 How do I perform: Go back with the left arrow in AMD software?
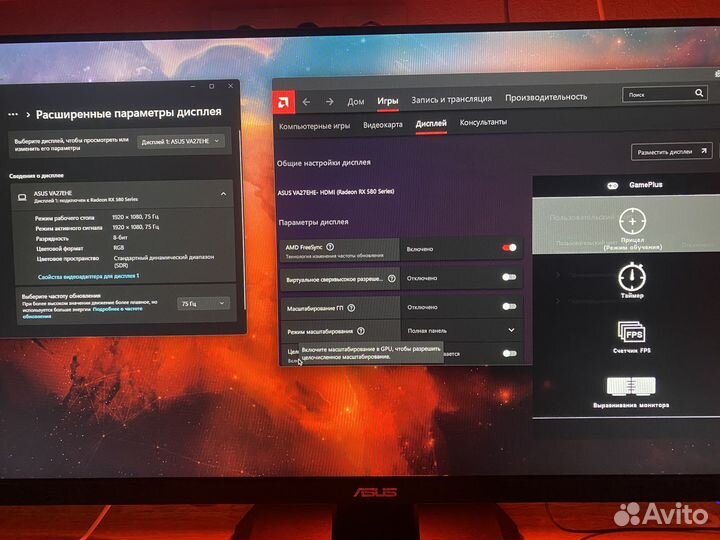(x=307, y=101)
